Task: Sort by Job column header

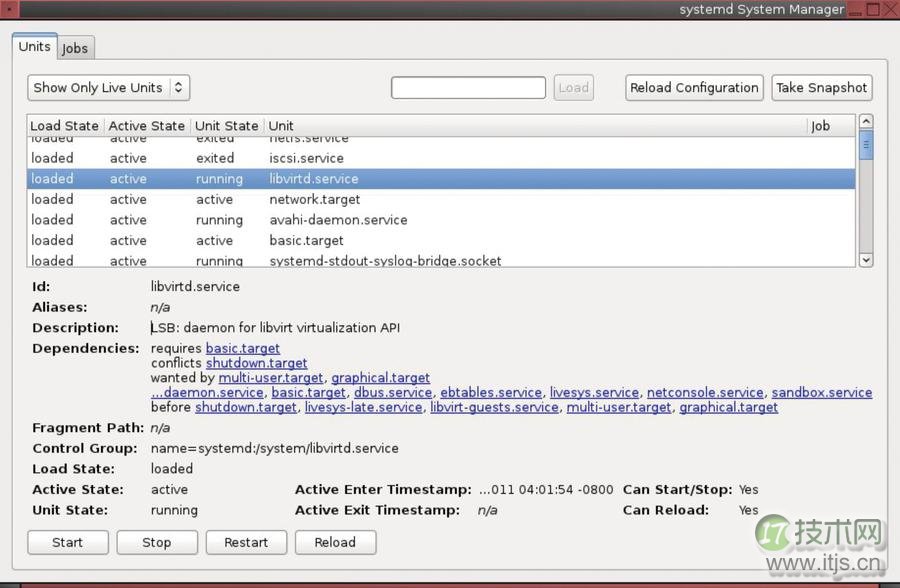Action: 831,126
